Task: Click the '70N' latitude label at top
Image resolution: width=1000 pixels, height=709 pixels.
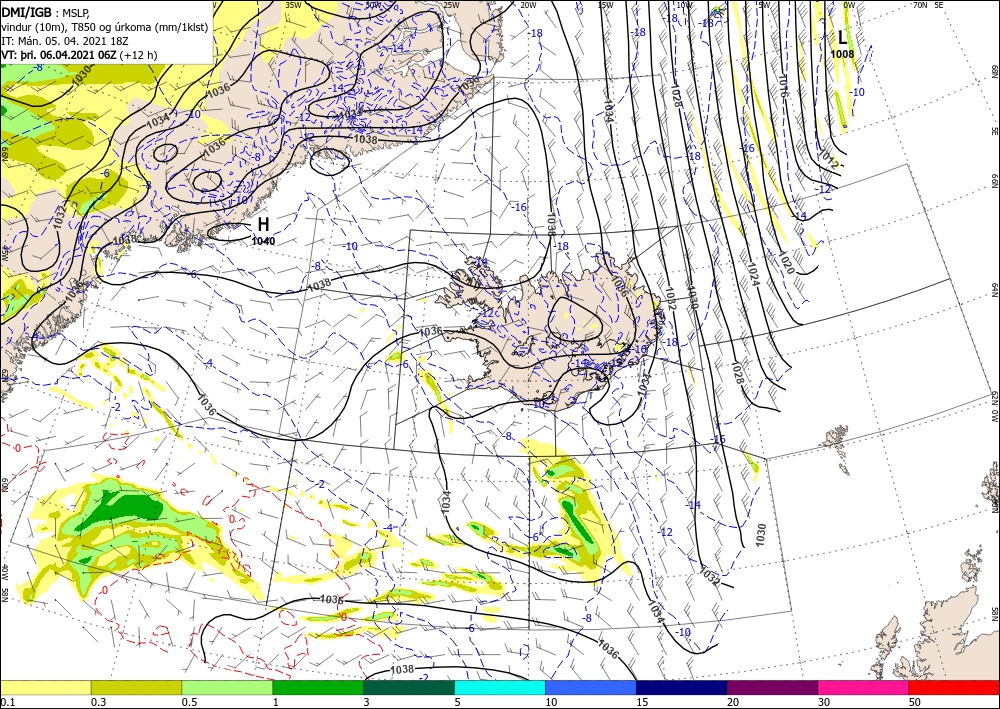Action: click(x=920, y=4)
